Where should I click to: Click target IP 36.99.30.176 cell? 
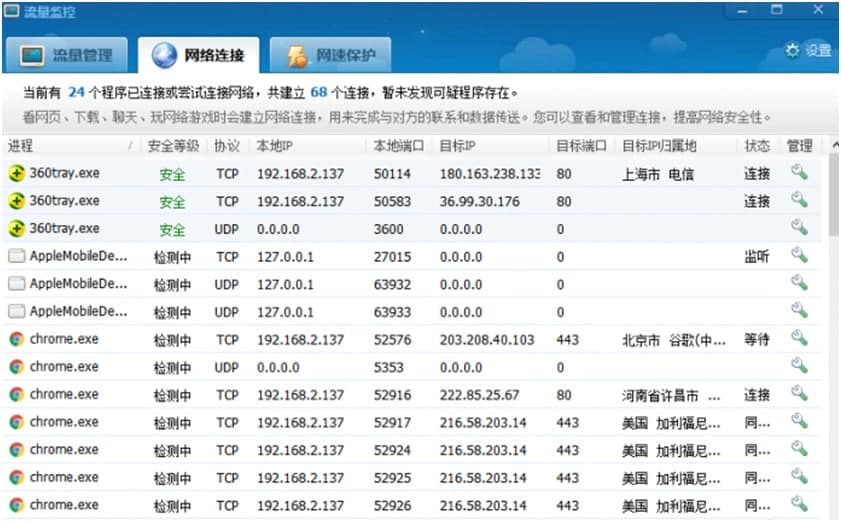click(479, 202)
